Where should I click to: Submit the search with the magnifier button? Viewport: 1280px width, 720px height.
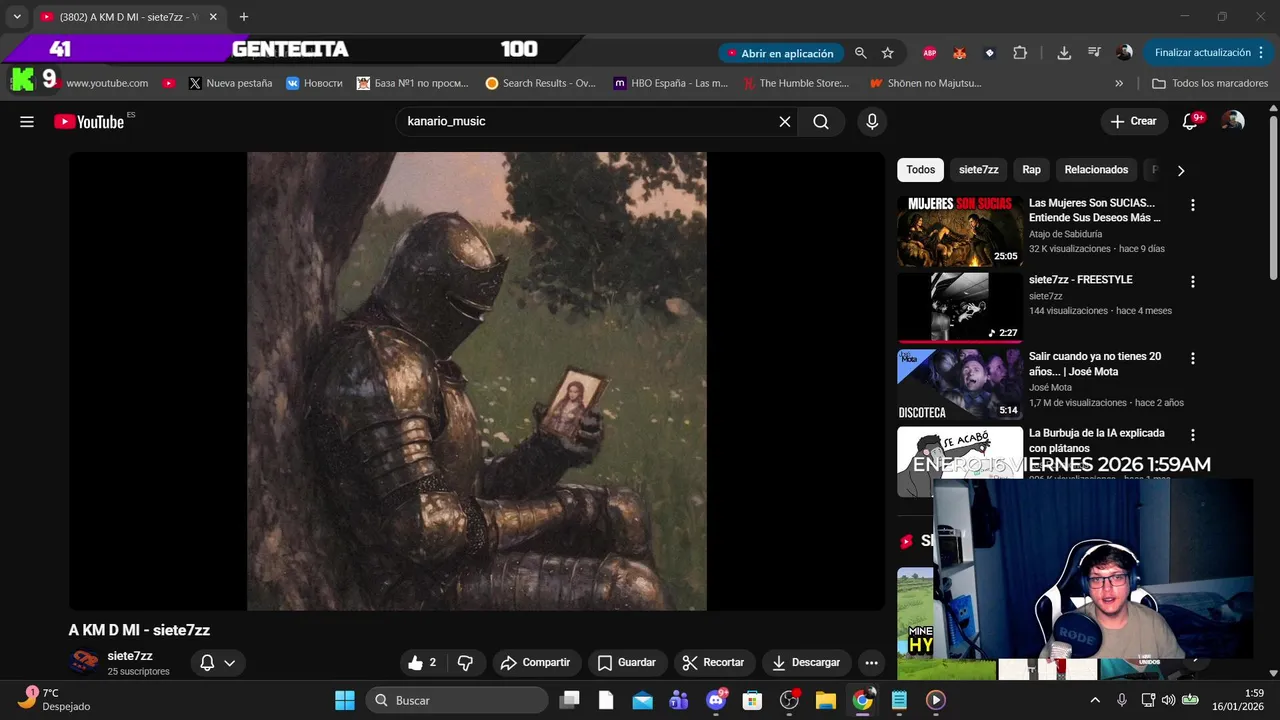(x=821, y=122)
